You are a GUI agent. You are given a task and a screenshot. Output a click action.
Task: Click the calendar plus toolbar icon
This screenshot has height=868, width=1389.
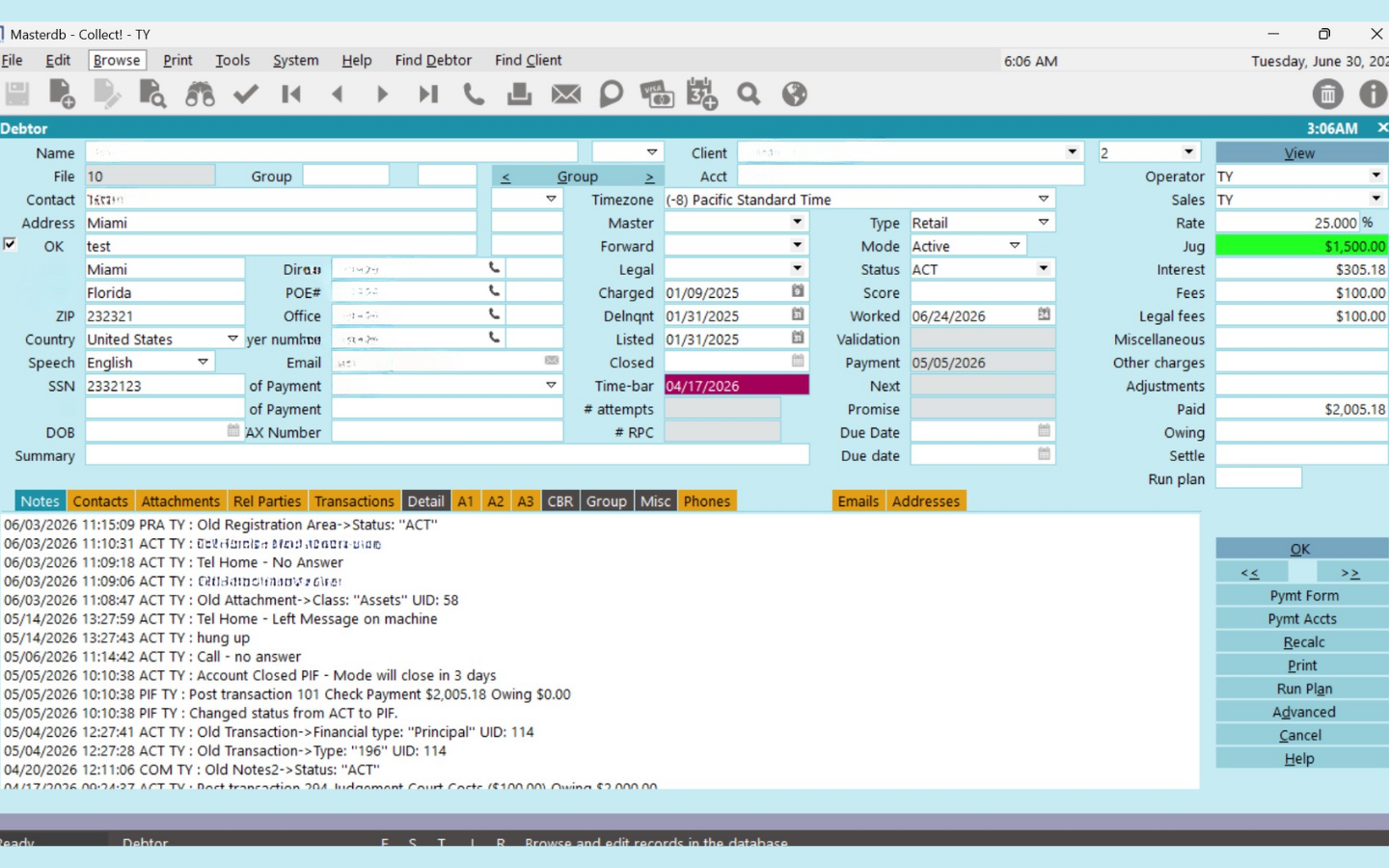tap(702, 95)
